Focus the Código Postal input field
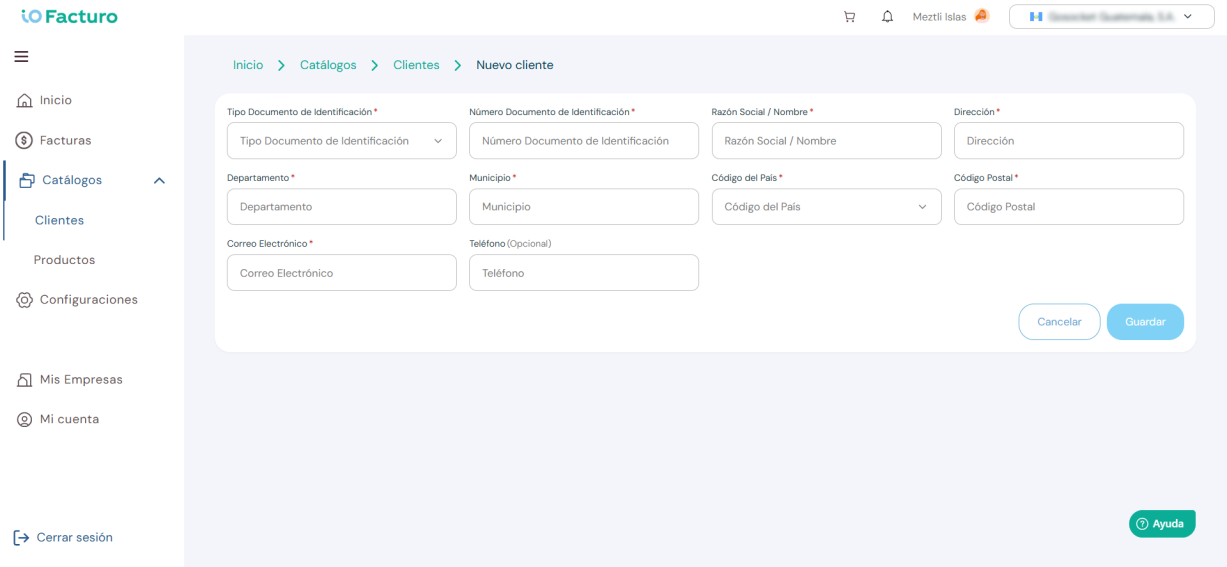 coord(1069,207)
